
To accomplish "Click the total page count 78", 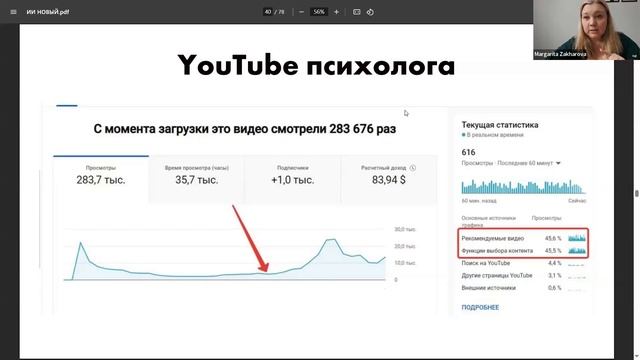I will pos(281,12).
